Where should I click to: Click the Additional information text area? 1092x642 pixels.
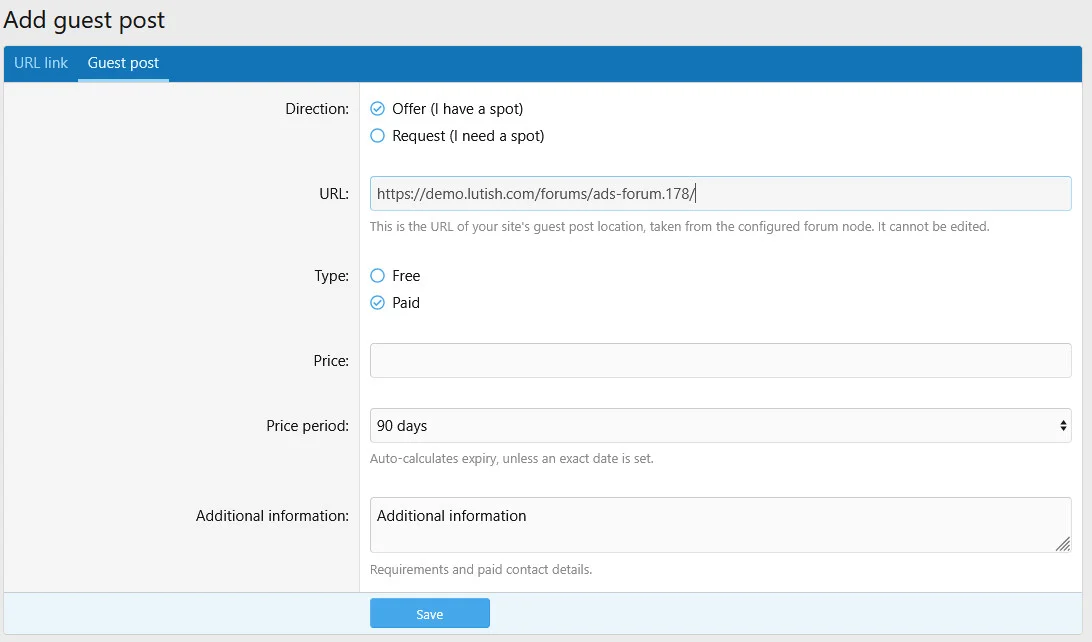coord(720,525)
